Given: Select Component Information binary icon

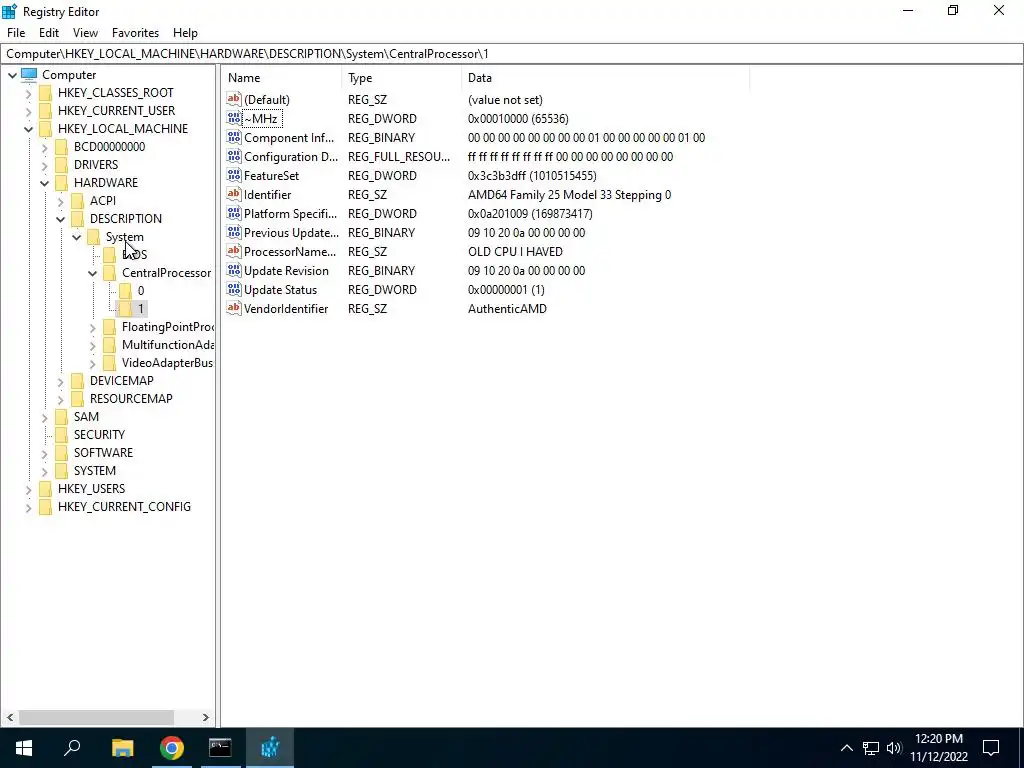Looking at the screenshot, I should [234, 137].
